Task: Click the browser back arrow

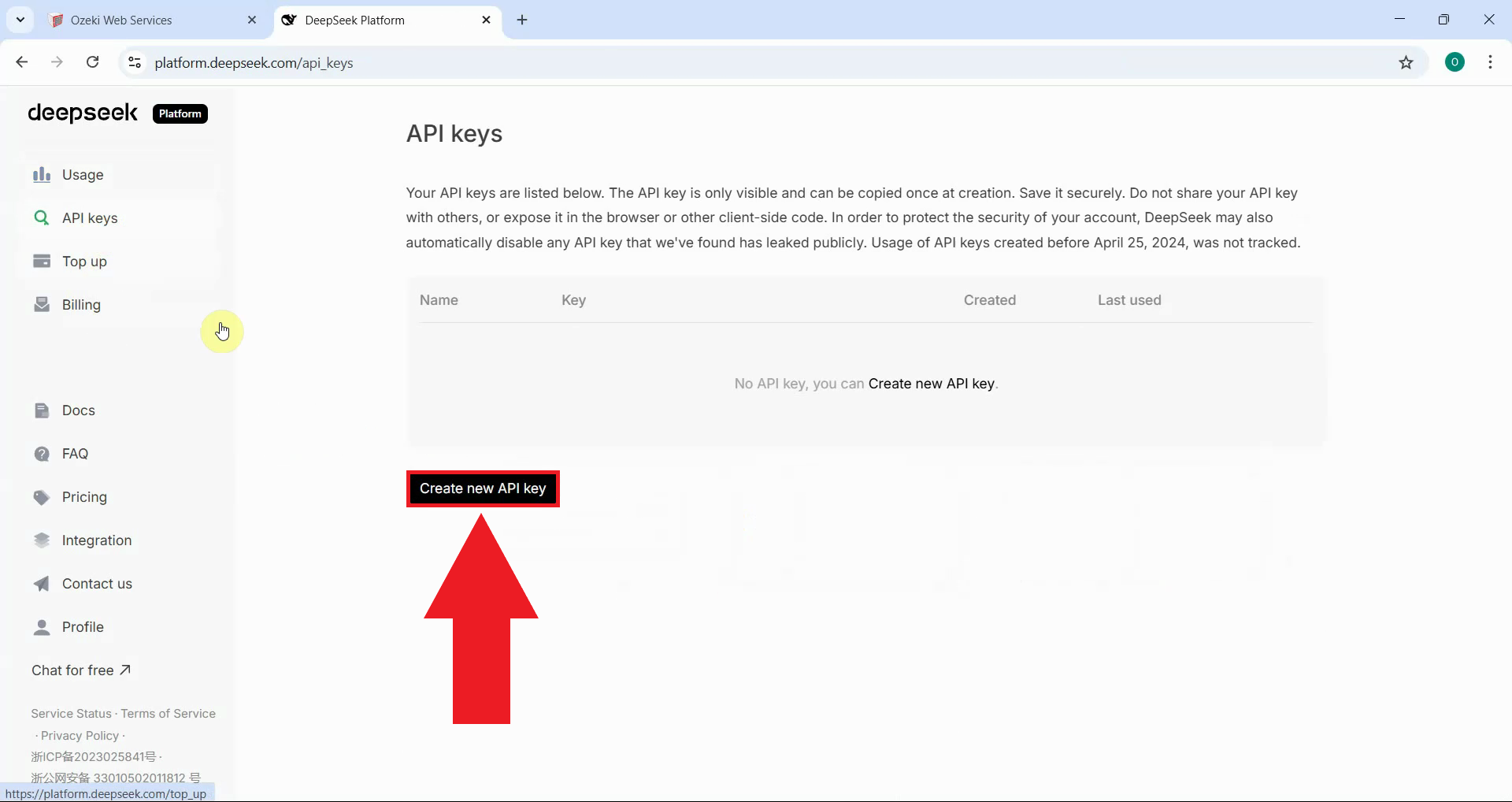Action: click(21, 62)
